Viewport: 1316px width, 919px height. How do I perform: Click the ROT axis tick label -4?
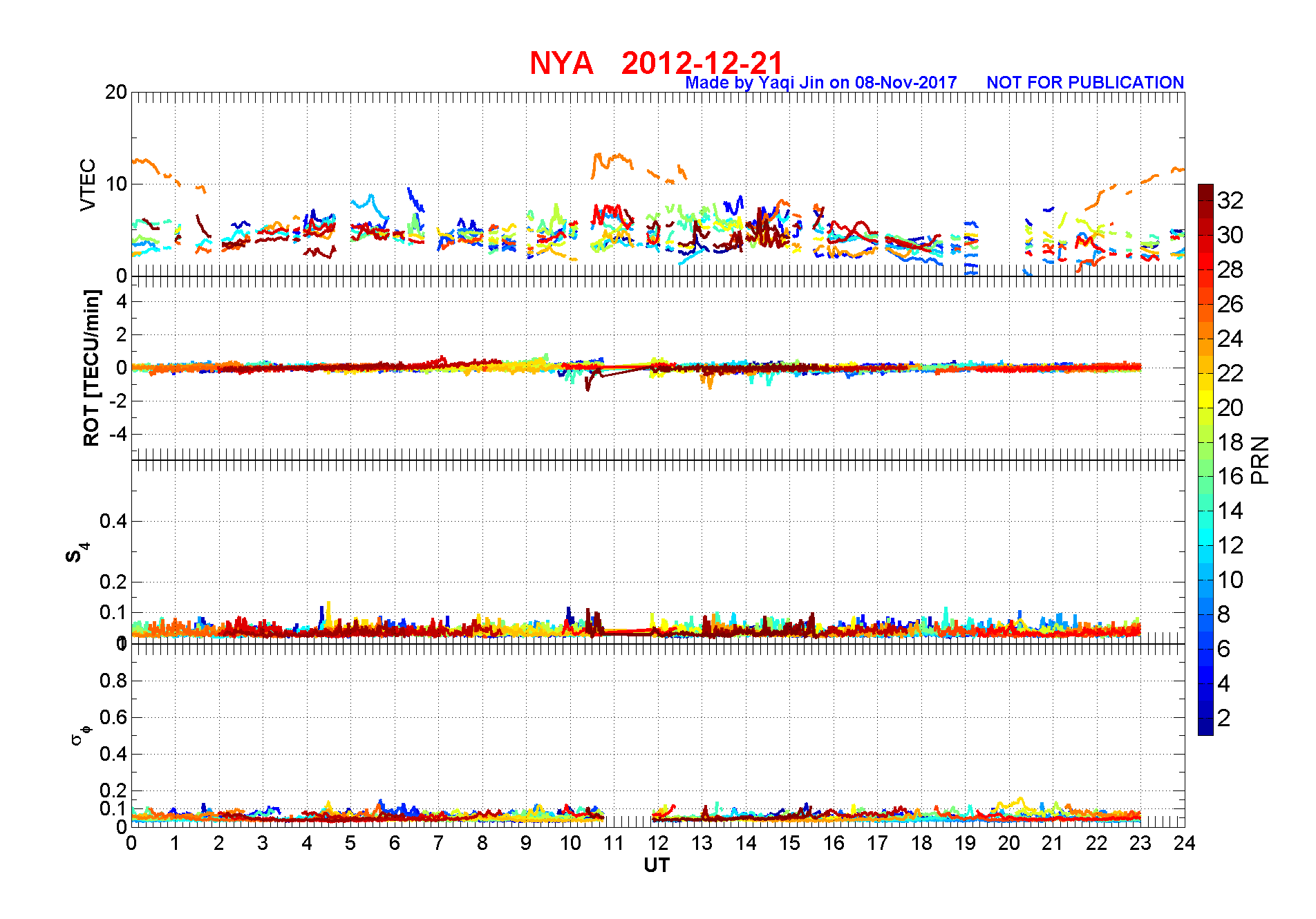point(118,434)
